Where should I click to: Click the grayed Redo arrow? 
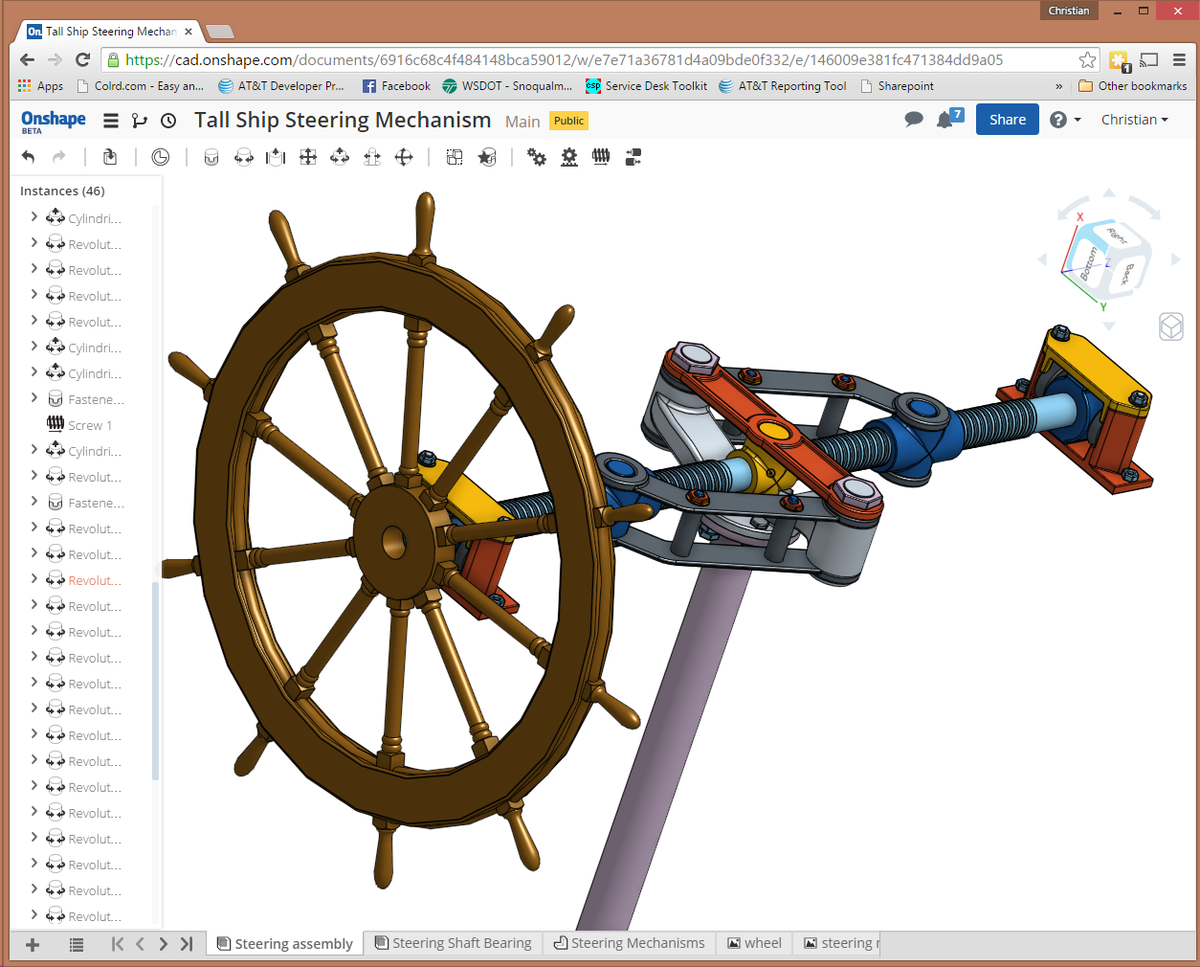tap(59, 157)
